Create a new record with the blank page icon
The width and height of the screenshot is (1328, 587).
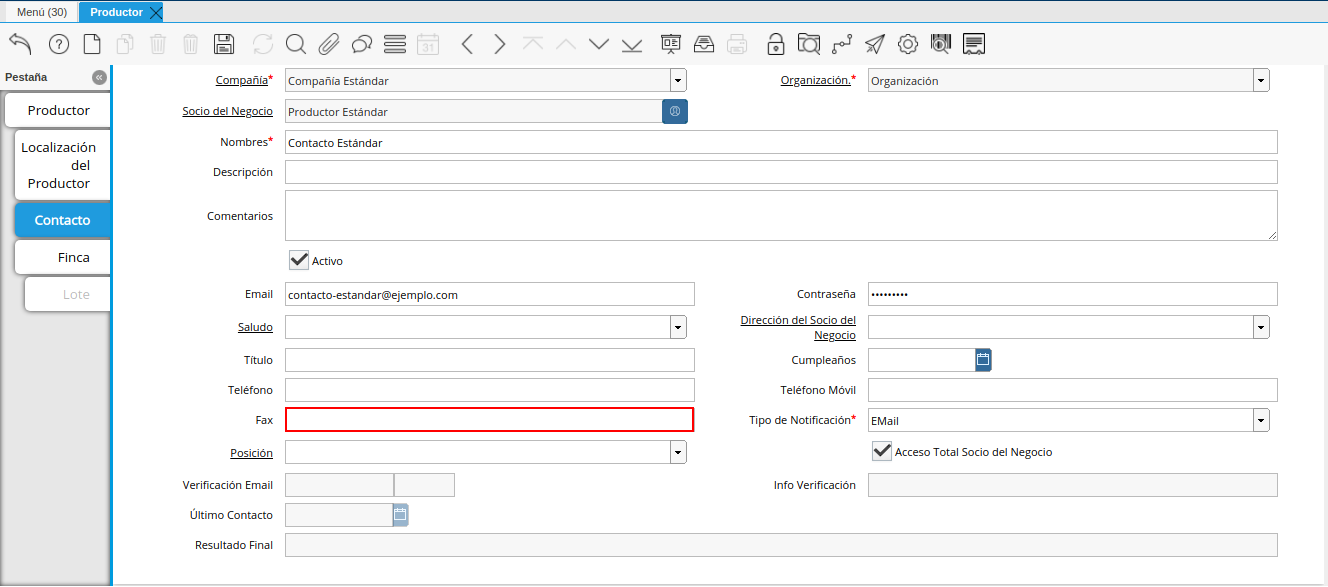[92, 44]
